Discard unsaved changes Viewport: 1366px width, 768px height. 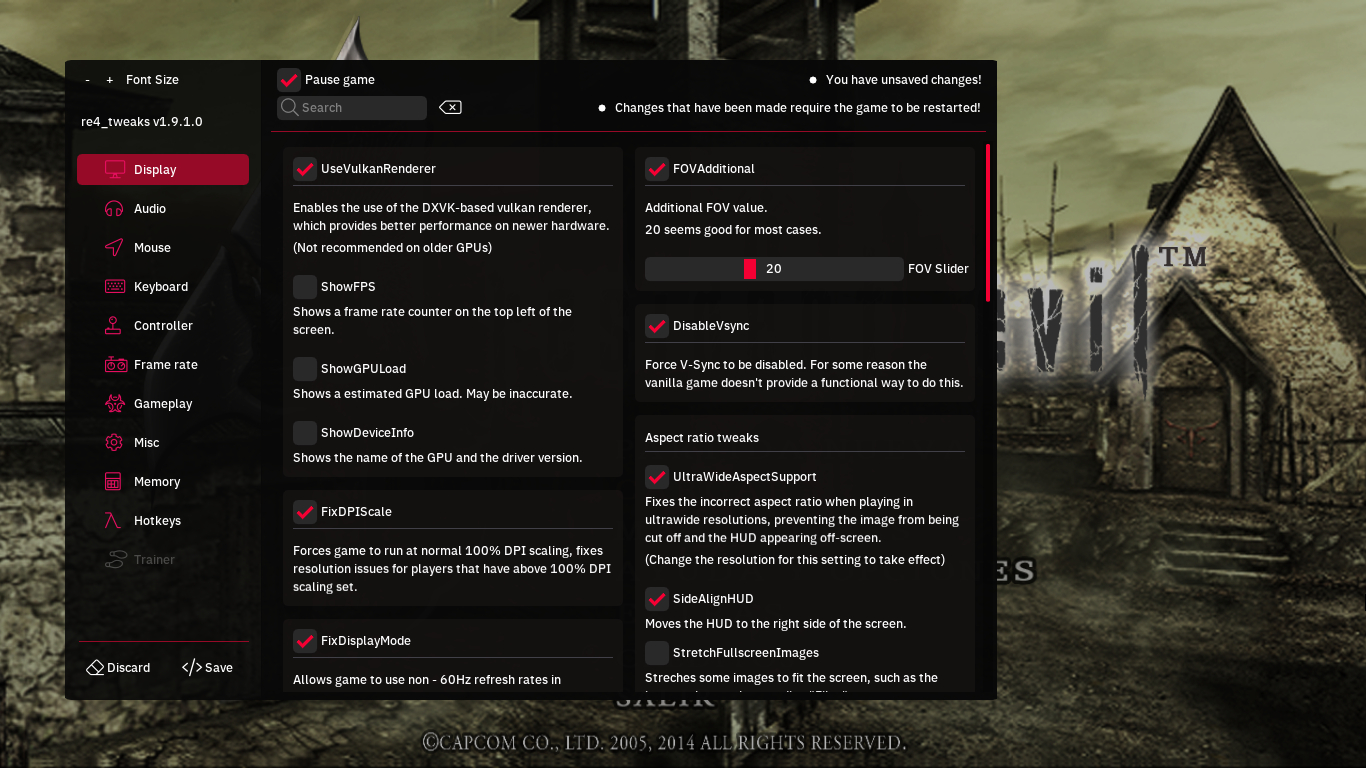coord(118,667)
